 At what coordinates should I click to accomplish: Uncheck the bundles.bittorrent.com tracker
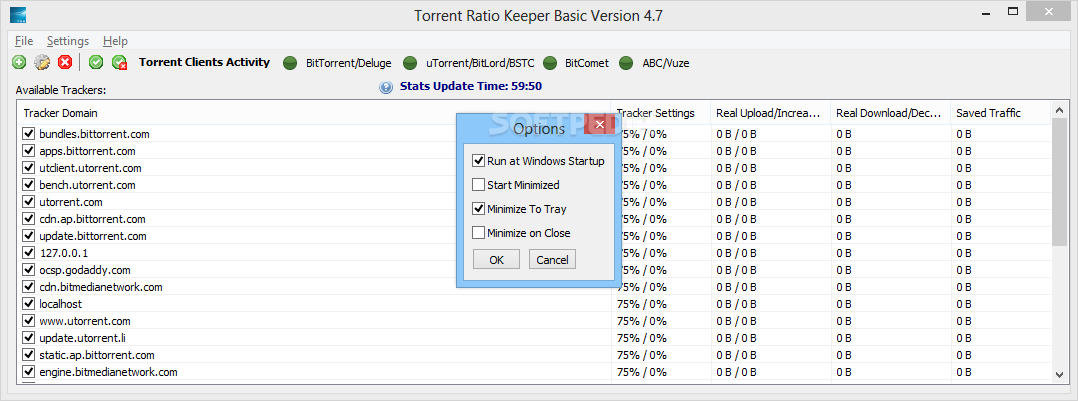click(x=29, y=133)
